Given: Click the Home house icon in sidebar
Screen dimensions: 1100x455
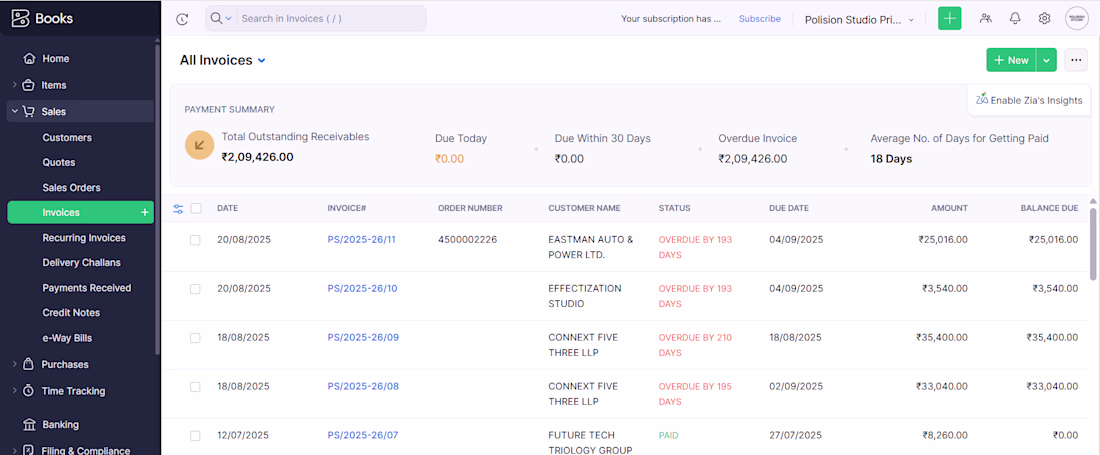Looking at the screenshot, I should (x=29, y=59).
